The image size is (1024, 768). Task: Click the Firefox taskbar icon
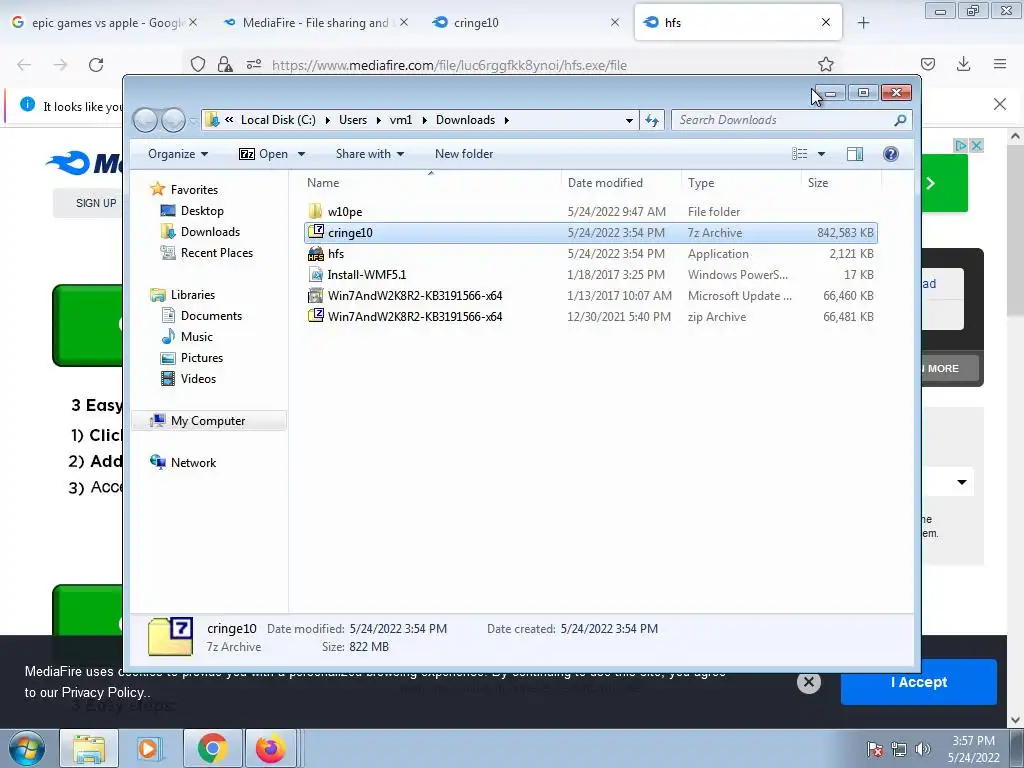pos(270,748)
